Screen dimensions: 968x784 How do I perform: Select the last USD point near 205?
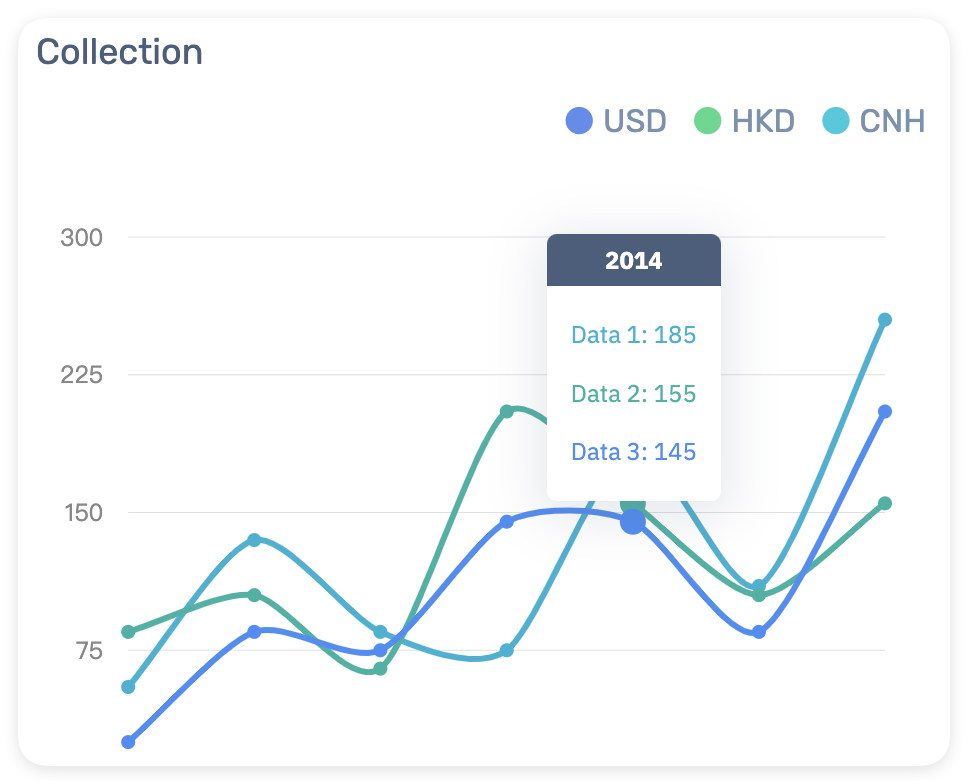pyautogui.click(x=885, y=412)
